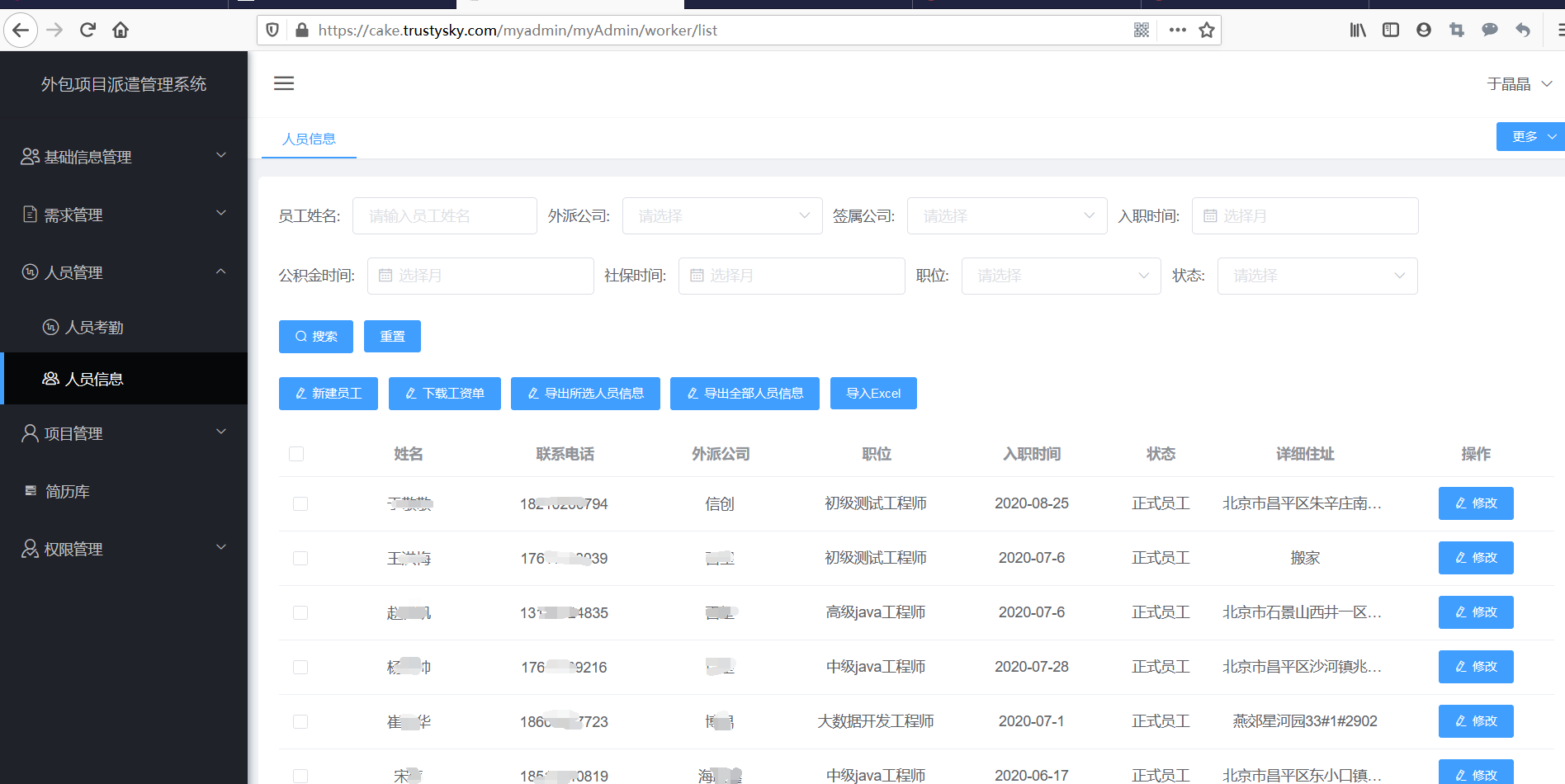Check the row dated 2020-06-17
Viewport: 1565px width, 784px height.
[300, 776]
